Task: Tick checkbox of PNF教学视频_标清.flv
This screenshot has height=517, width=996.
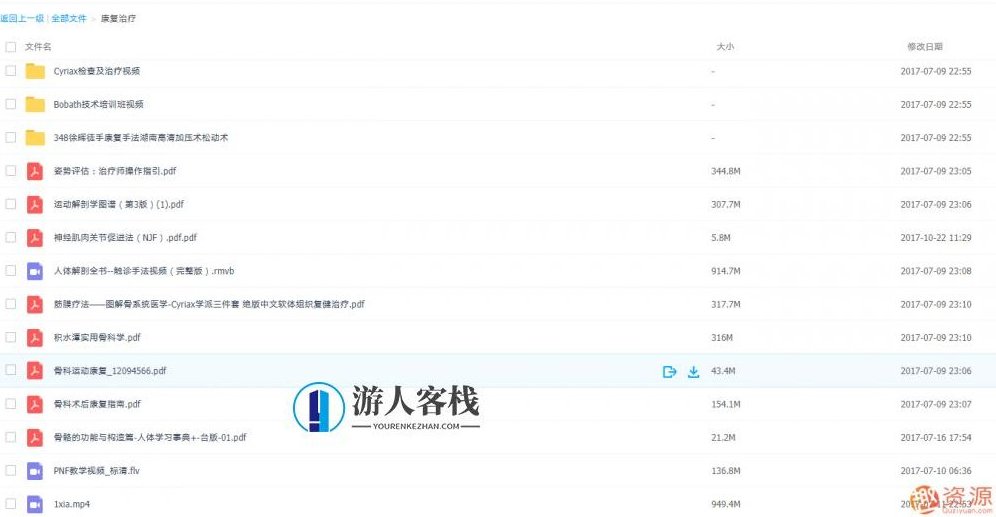Action: pyautogui.click(x=11, y=471)
